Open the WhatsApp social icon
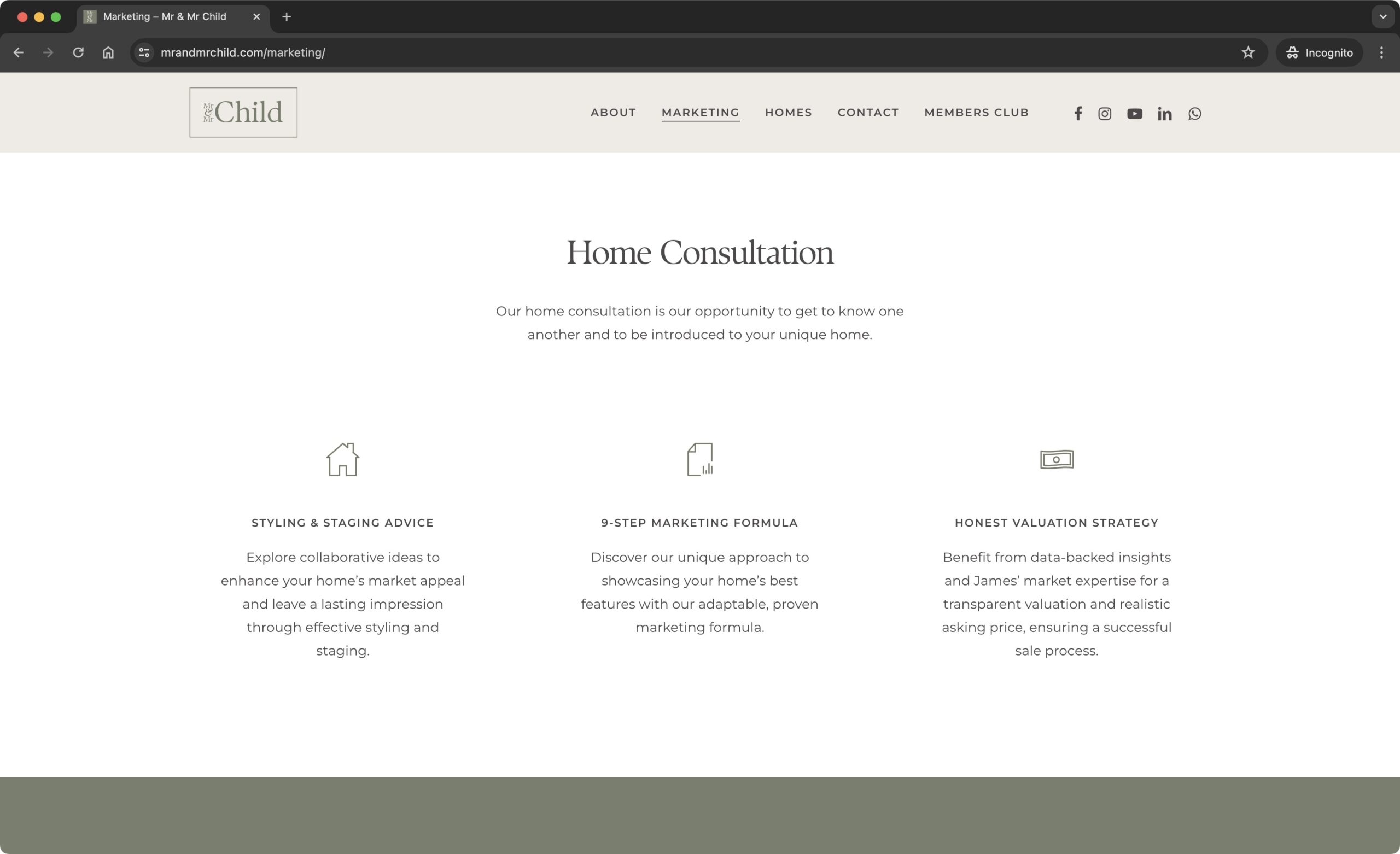Screen dimensions: 1400x854 [1194, 114]
